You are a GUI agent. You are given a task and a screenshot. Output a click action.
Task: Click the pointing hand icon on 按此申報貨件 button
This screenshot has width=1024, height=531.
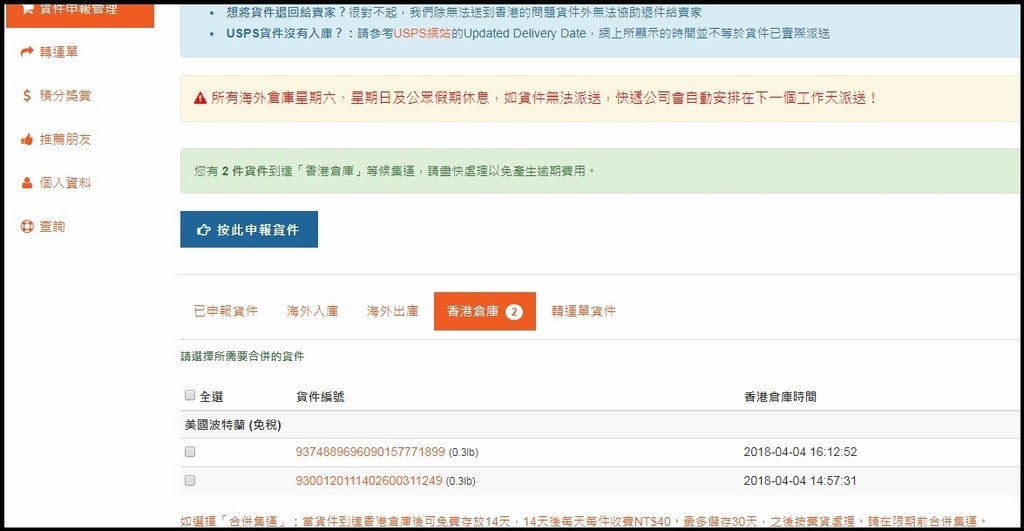[204, 230]
